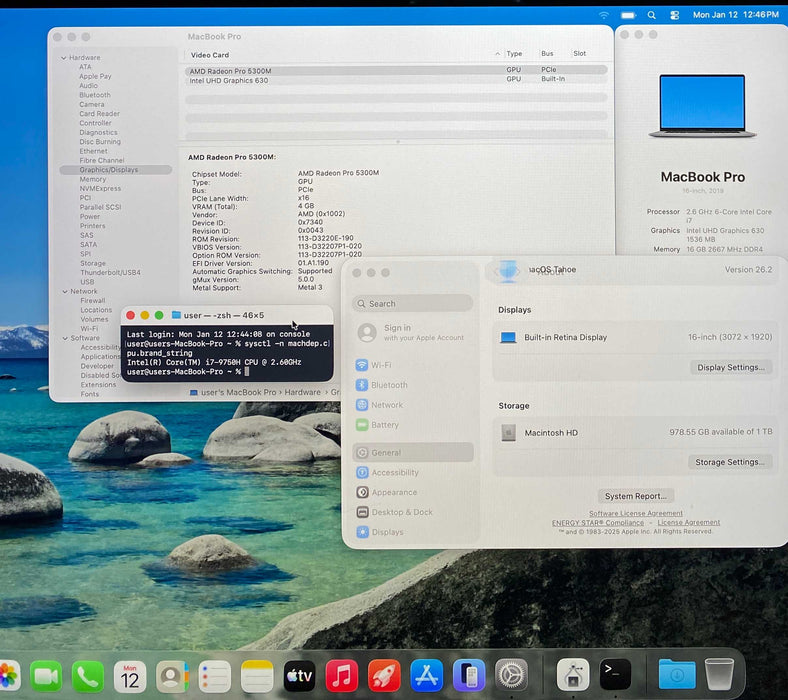Click the Macintosh HD drive icon

509,432
